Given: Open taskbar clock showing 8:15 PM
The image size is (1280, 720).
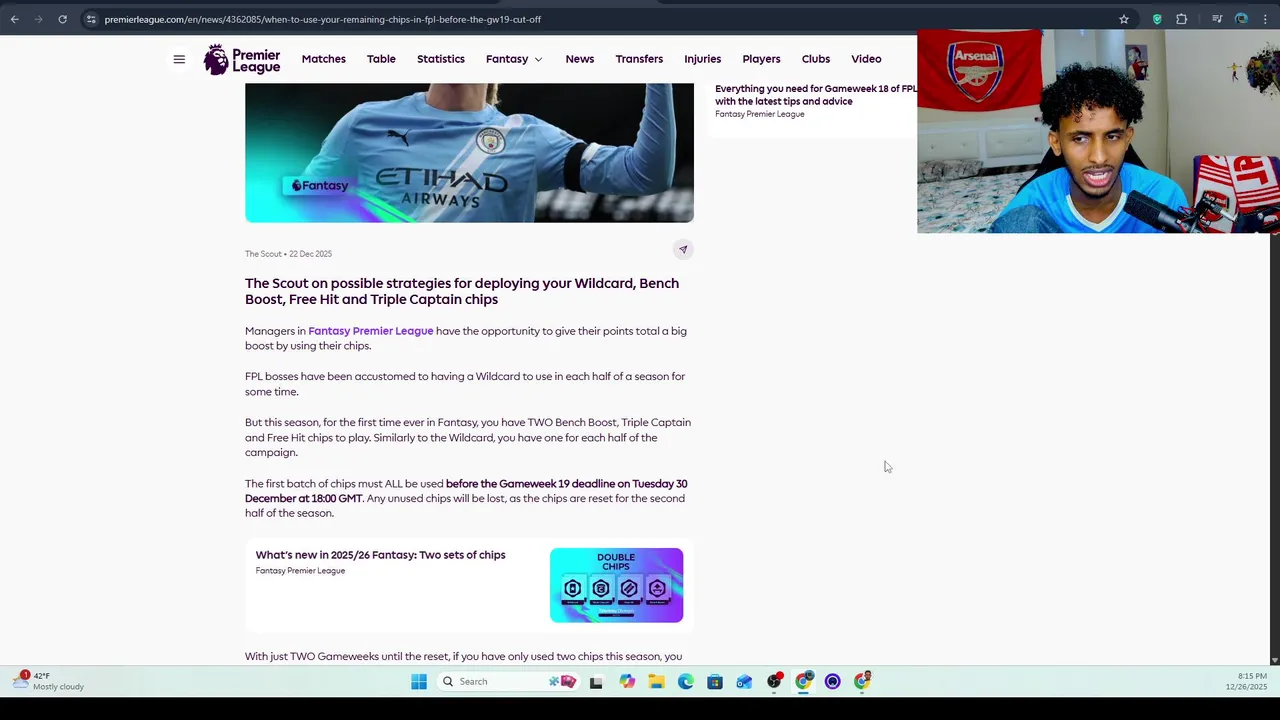Looking at the screenshot, I should 1246,682.
